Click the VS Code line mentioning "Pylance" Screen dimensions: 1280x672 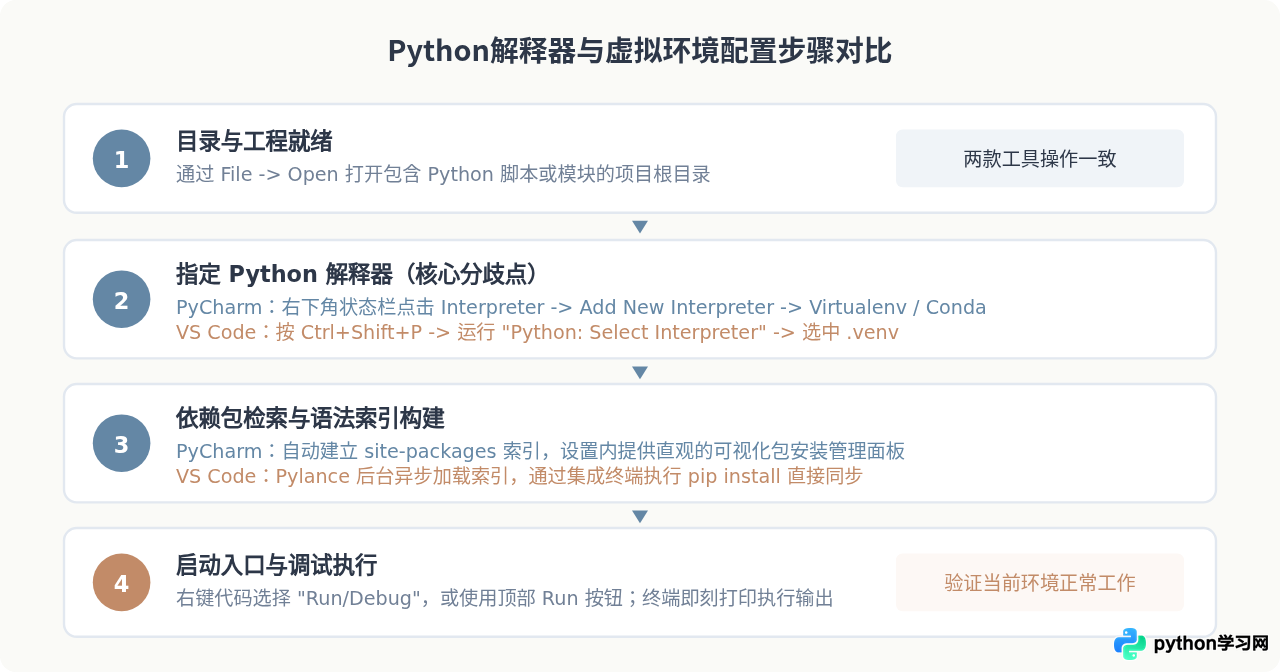point(519,477)
